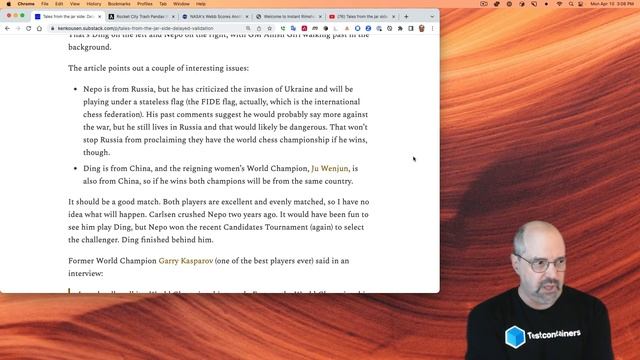Image resolution: width=640 pixels, height=360 pixels.
Task: Toggle the Chrome side panel
Action: 411,29
